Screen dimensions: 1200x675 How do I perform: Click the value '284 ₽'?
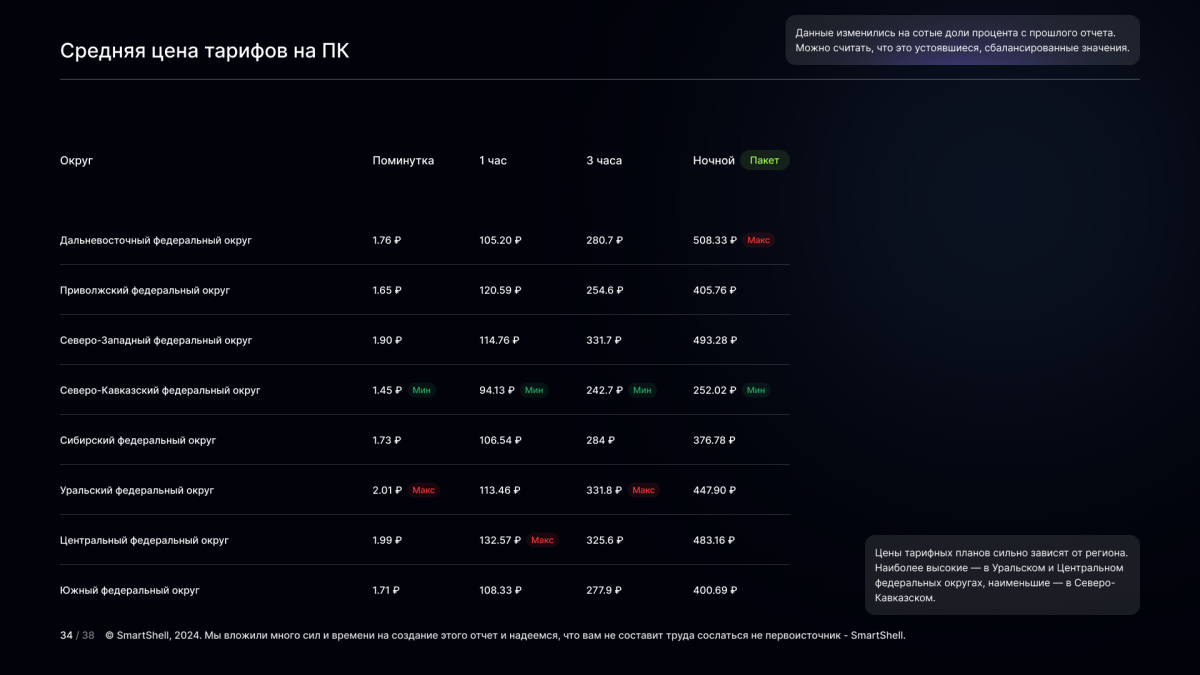[x=600, y=441]
